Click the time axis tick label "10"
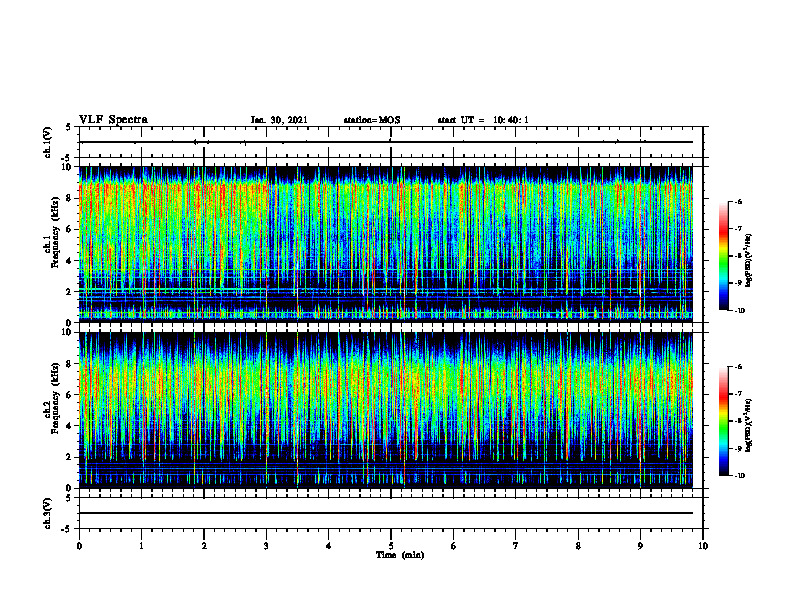The height and width of the screenshot is (612, 792). pos(703,546)
